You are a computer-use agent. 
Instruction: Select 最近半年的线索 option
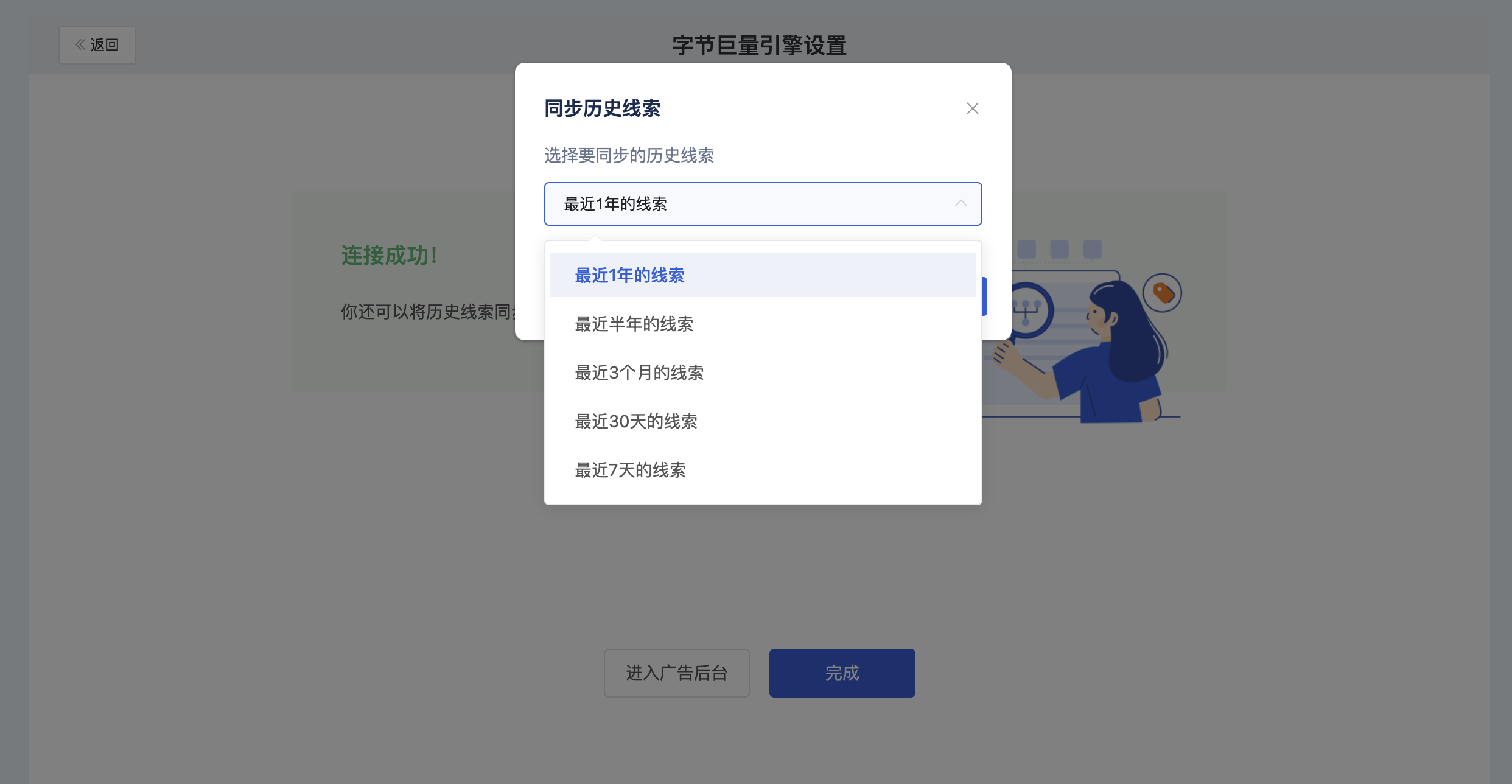tap(763, 324)
